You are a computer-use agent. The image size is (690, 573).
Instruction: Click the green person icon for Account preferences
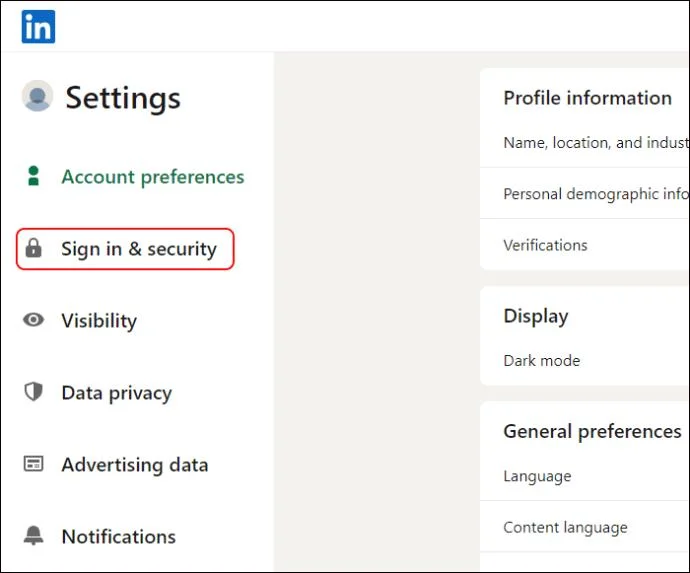tap(33, 176)
